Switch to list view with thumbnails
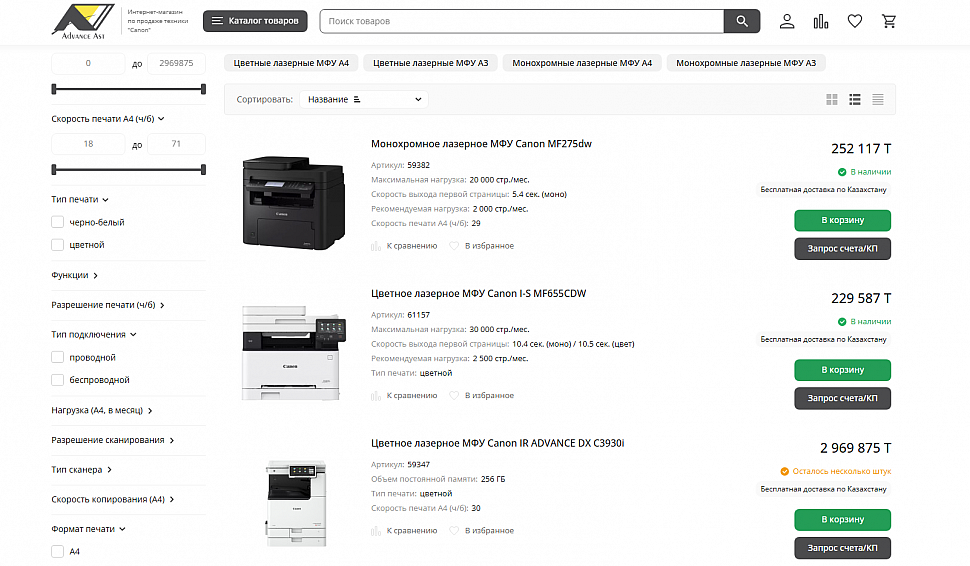 (855, 100)
